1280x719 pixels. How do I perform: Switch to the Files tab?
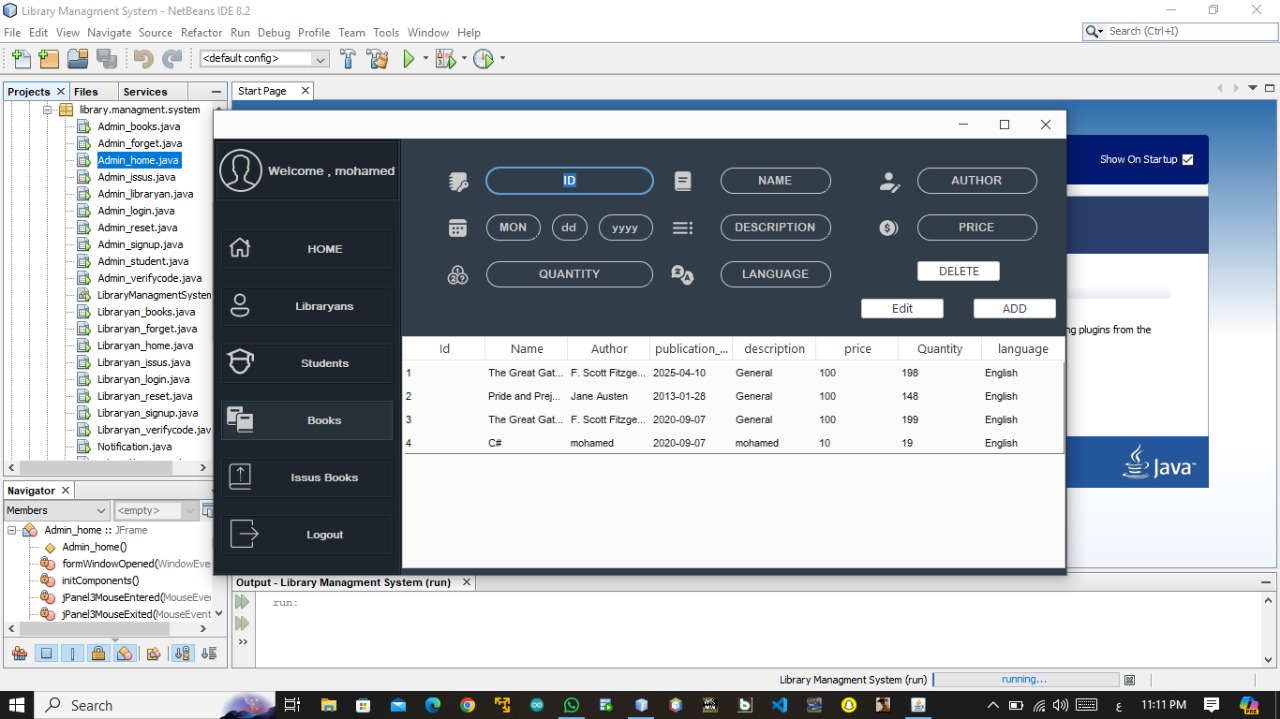(x=86, y=91)
